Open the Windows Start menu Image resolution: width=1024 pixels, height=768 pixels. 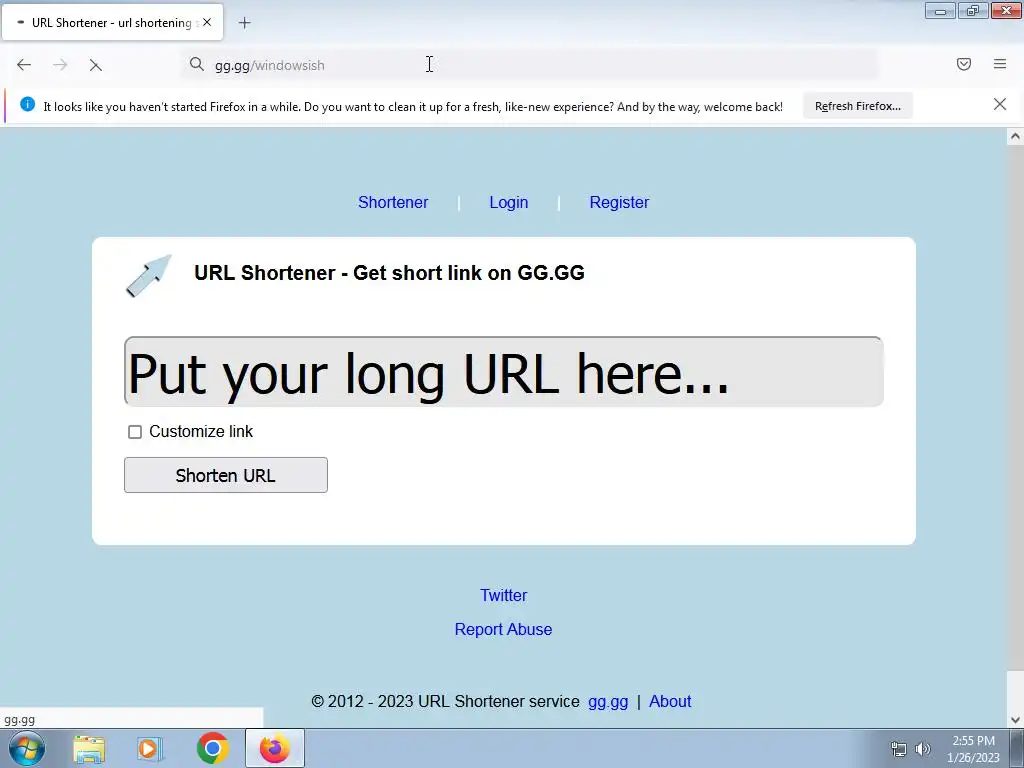point(27,748)
